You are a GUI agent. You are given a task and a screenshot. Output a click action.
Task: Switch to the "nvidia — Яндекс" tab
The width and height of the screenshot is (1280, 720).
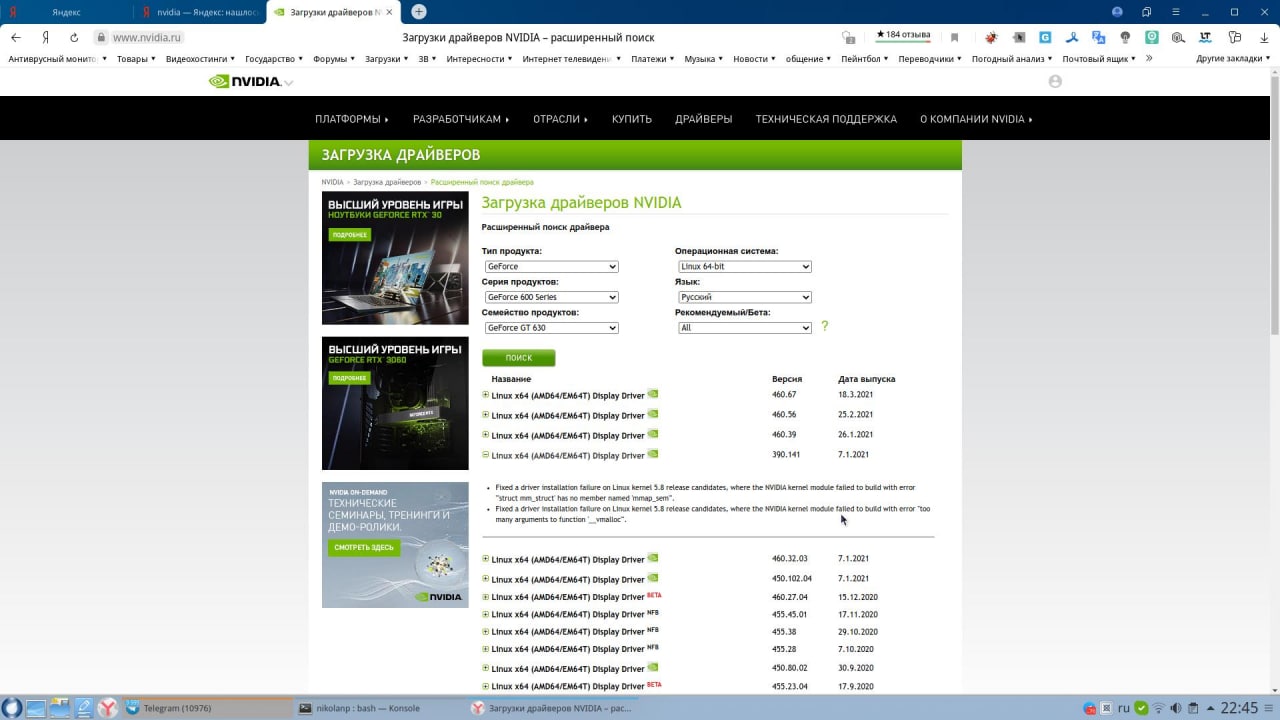[x=200, y=12]
